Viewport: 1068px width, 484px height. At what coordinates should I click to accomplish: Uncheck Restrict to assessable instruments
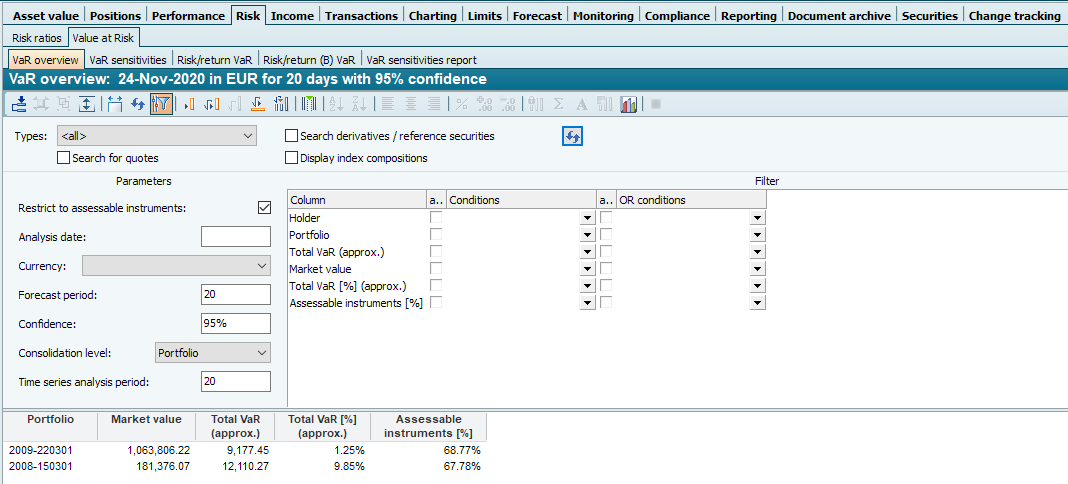[264, 208]
